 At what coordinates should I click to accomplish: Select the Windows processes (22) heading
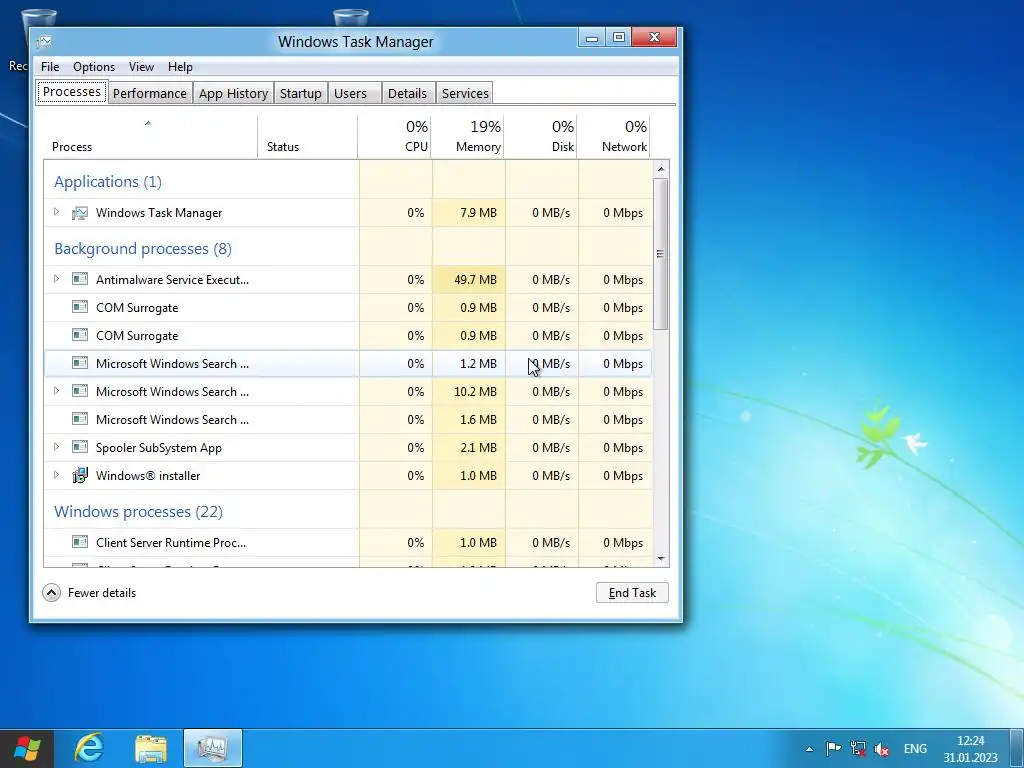pyautogui.click(x=138, y=511)
